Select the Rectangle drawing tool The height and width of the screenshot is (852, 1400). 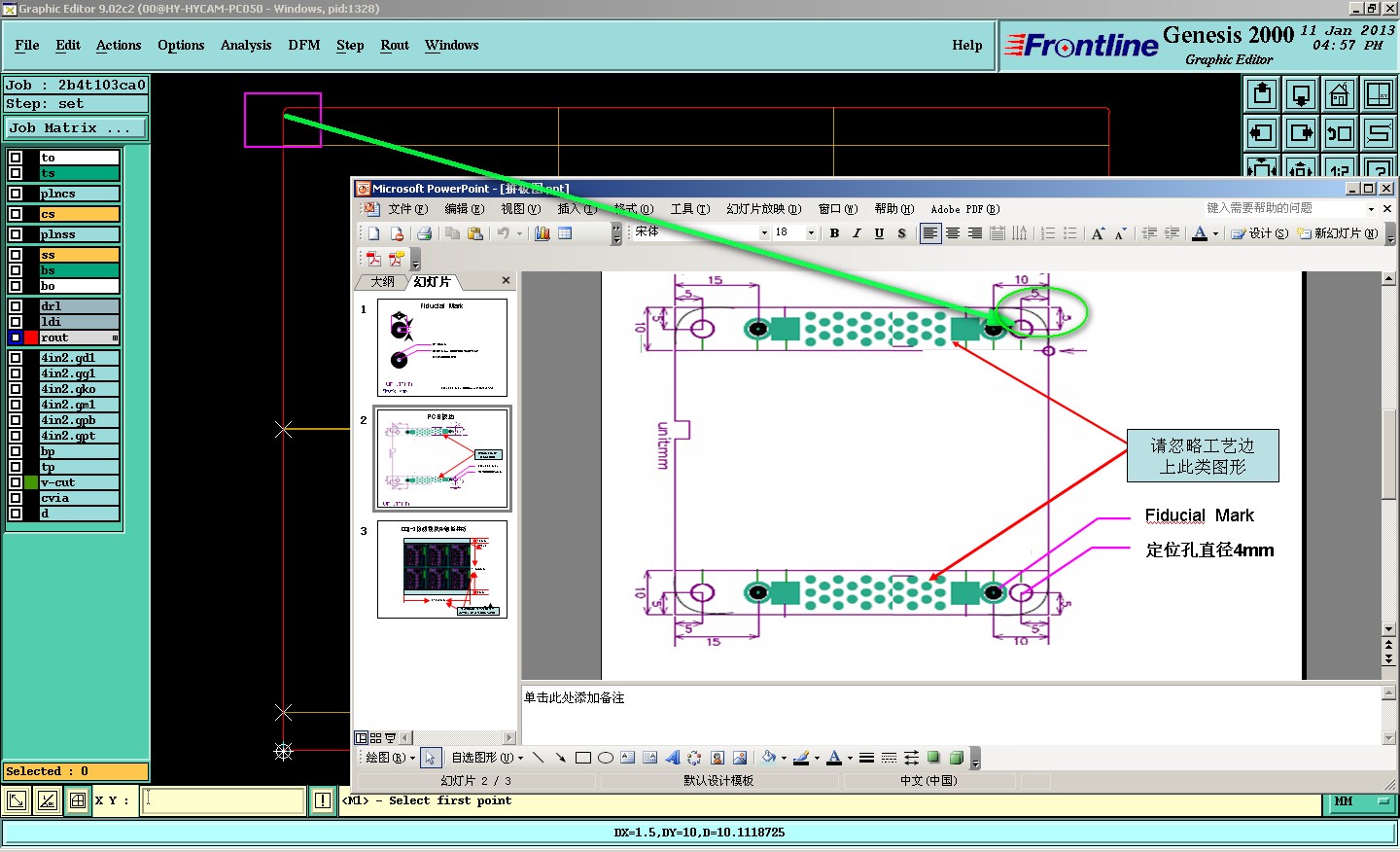click(583, 758)
